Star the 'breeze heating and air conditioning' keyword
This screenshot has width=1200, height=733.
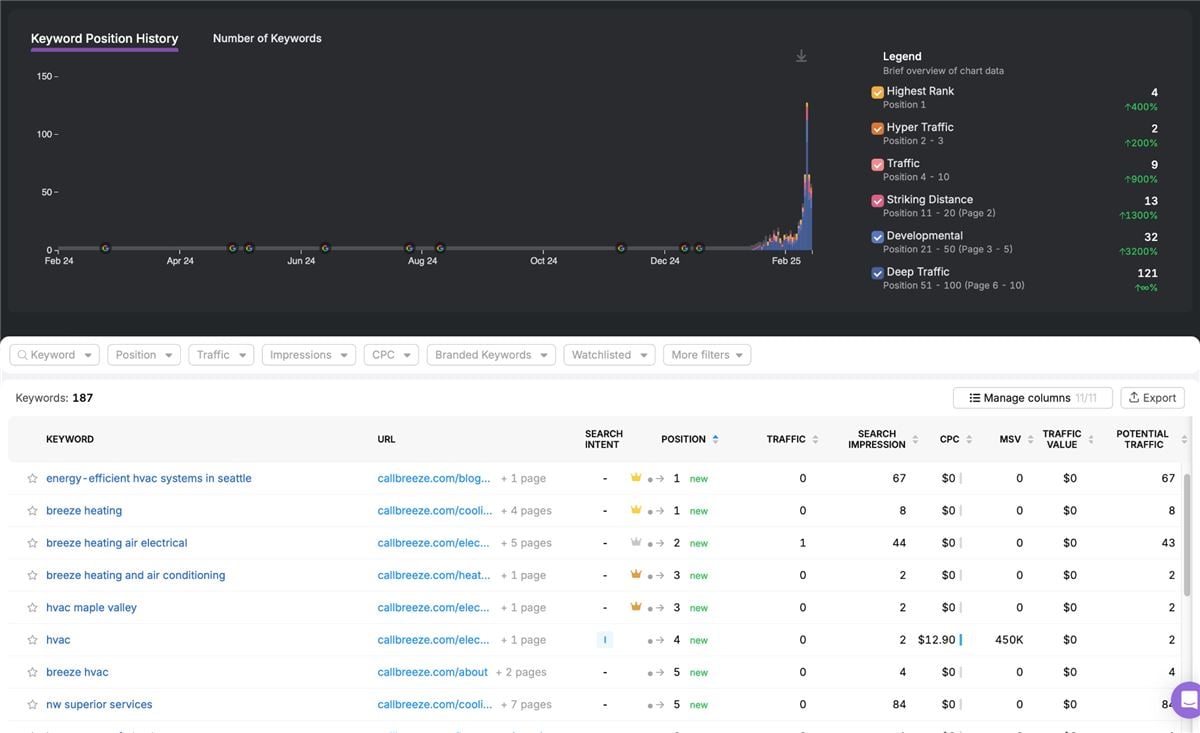point(32,575)
